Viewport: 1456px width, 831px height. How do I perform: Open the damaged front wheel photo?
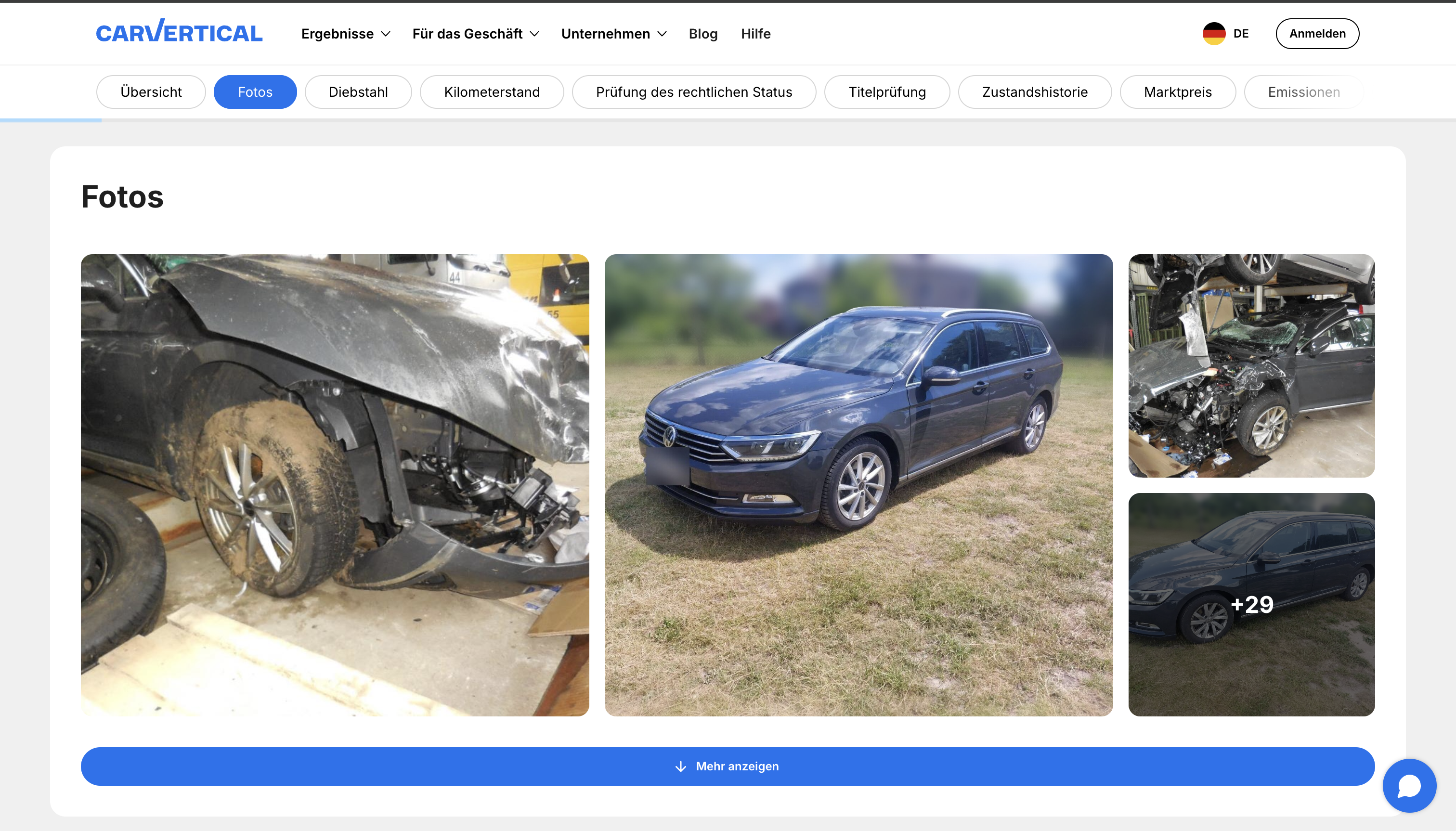[335, 484]
